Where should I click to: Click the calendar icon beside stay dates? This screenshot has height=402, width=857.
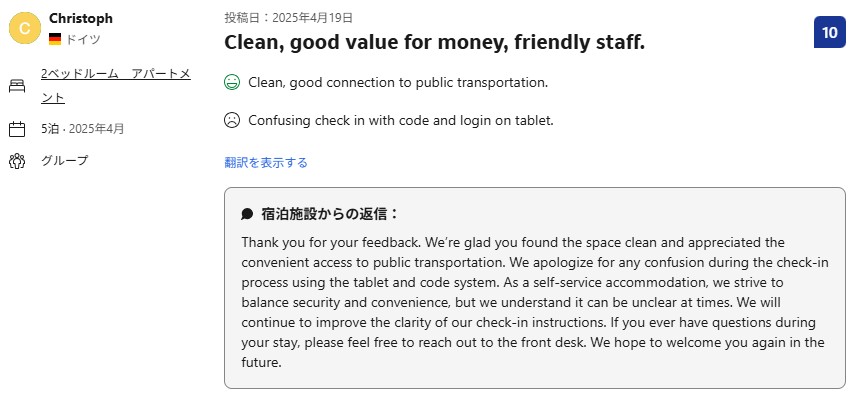coord(17,129)
